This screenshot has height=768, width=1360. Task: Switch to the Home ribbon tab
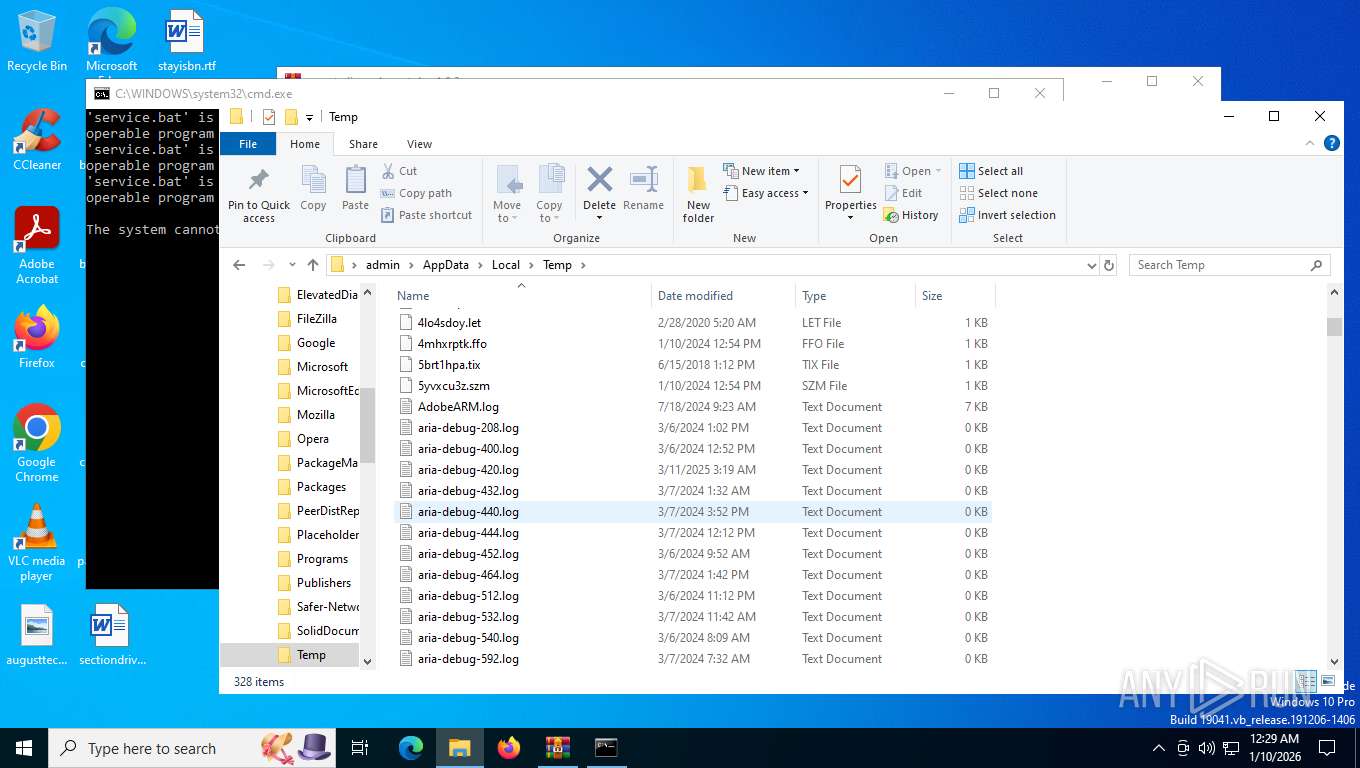pyautogui.click(x=305, y=144)
